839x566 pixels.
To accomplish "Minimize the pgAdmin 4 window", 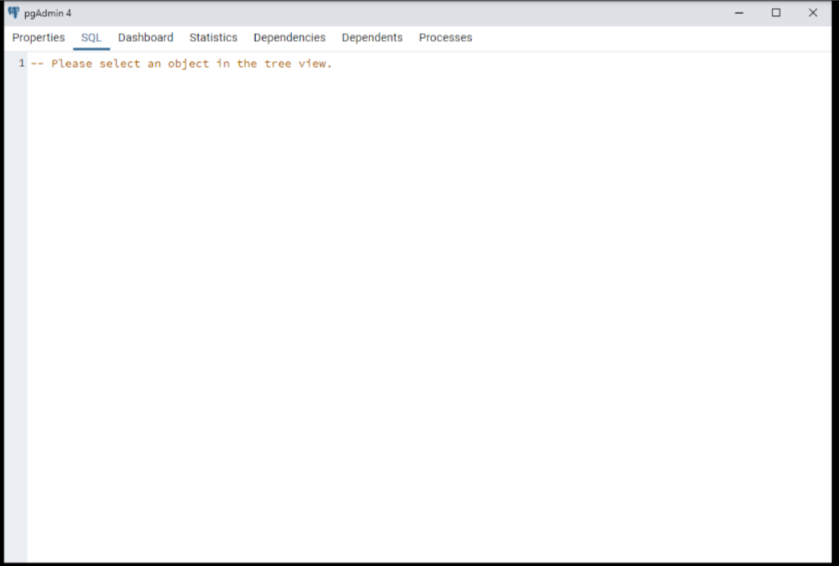I will tap(739, 13).
